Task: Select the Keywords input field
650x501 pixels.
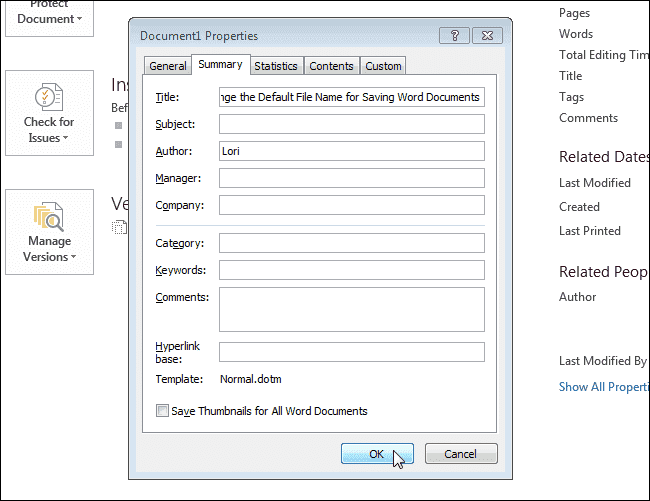Action: pyautogui.click(x=351, y=270)
